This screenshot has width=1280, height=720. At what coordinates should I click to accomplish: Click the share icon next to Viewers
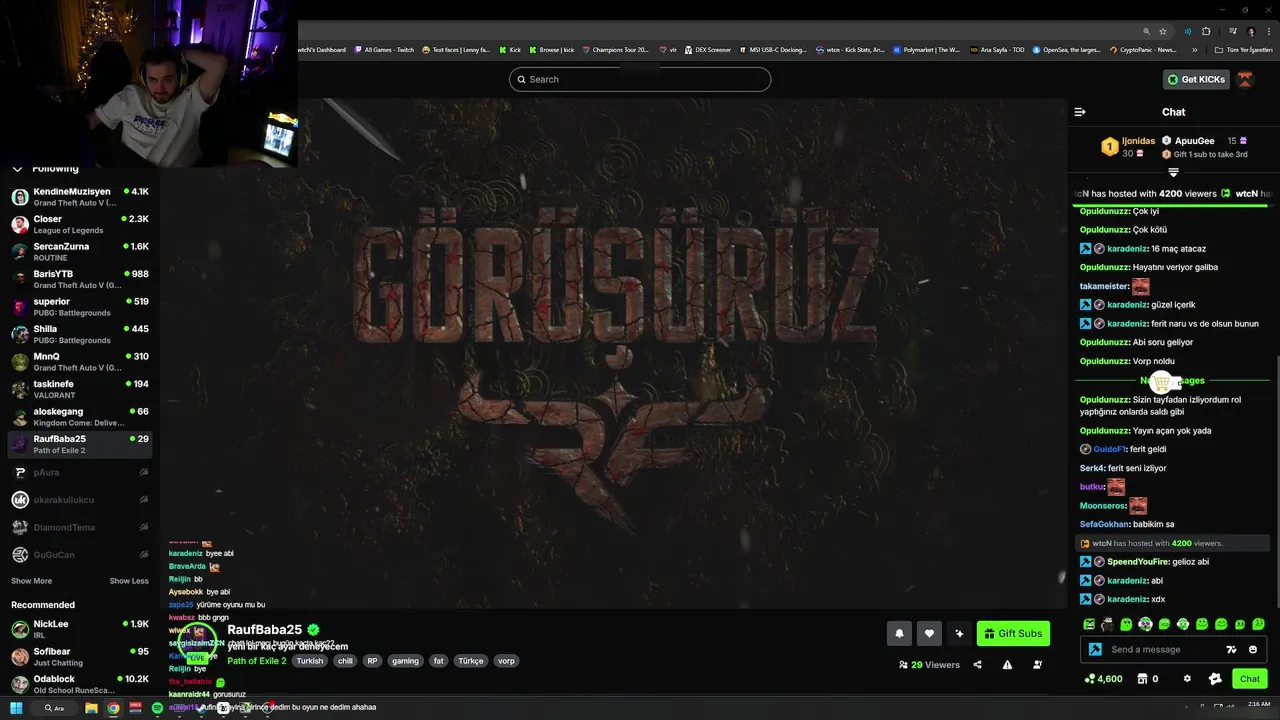tap(977, 665)
